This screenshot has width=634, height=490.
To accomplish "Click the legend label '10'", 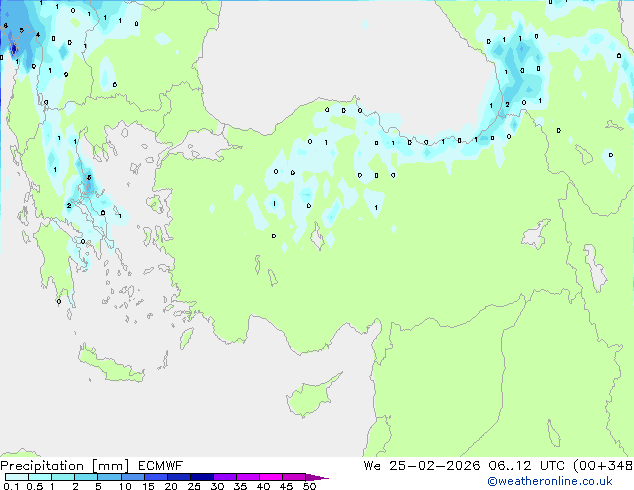I will pos(125,486).
